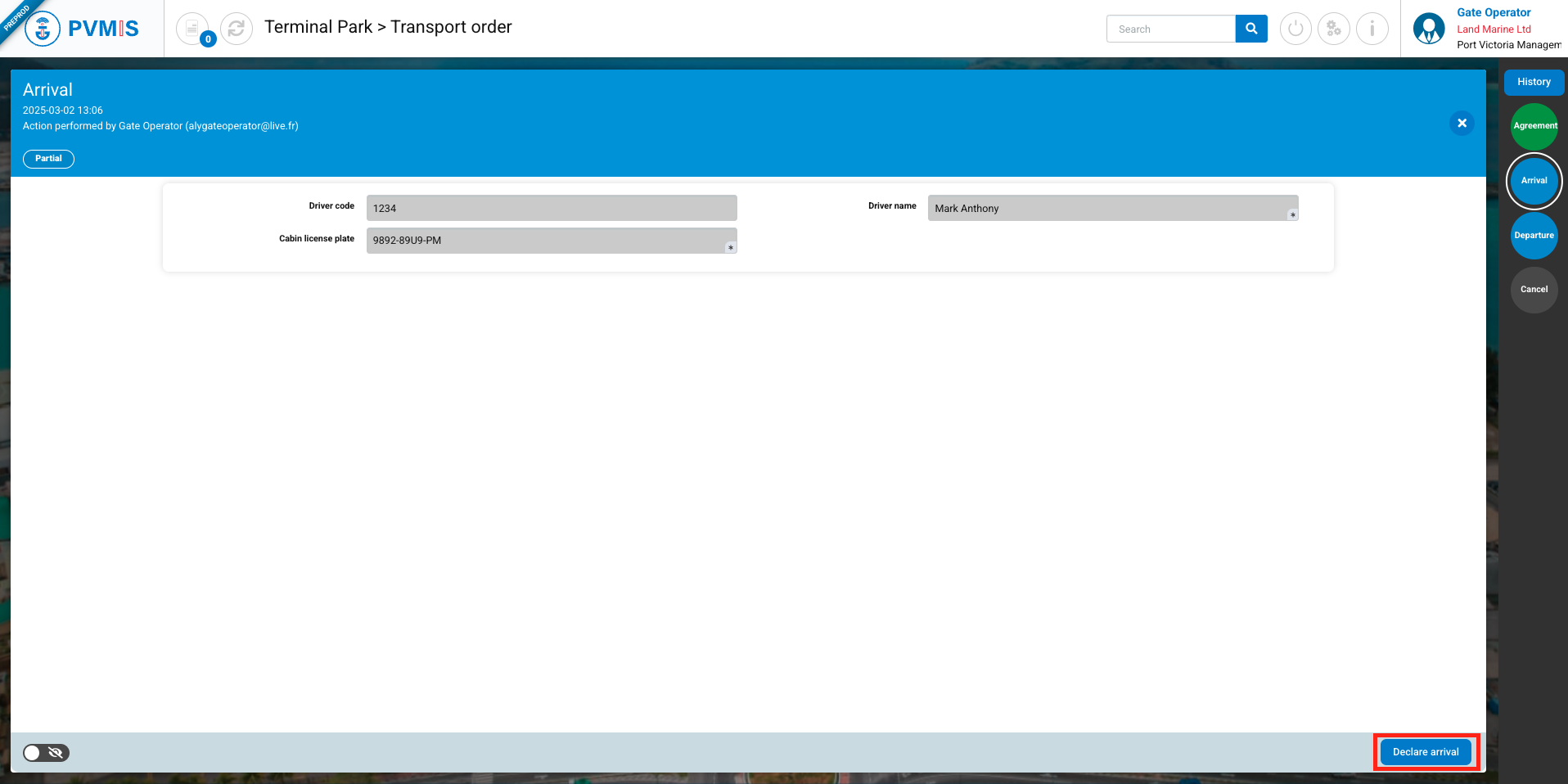The width and height of the screenshot is (1568, 784).
Task: Click the PVMIS anchor logo
Action: 43,29
